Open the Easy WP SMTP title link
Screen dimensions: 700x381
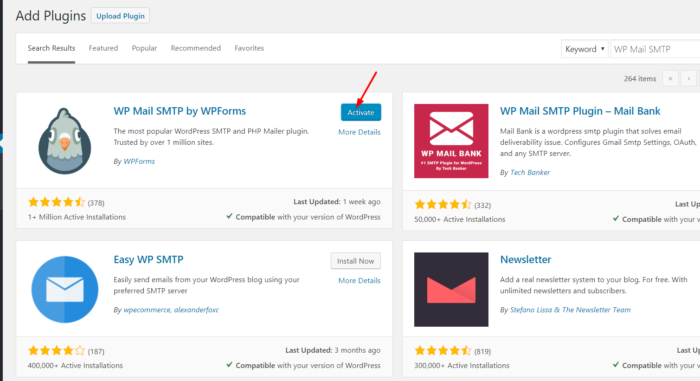[x=148, y=260]
